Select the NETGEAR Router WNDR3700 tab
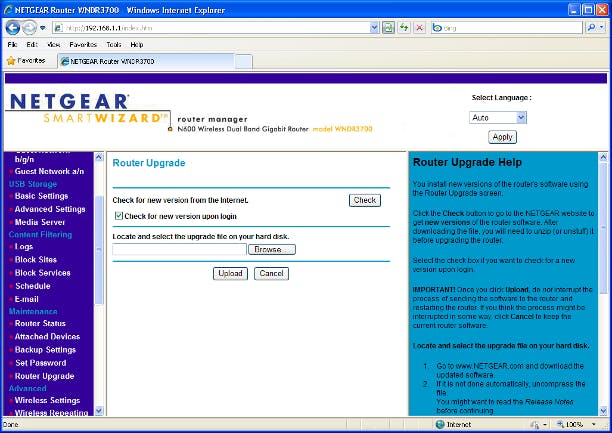Image resolution: width=612 pixels, height=433 pixels. click(x=146, y=61)
